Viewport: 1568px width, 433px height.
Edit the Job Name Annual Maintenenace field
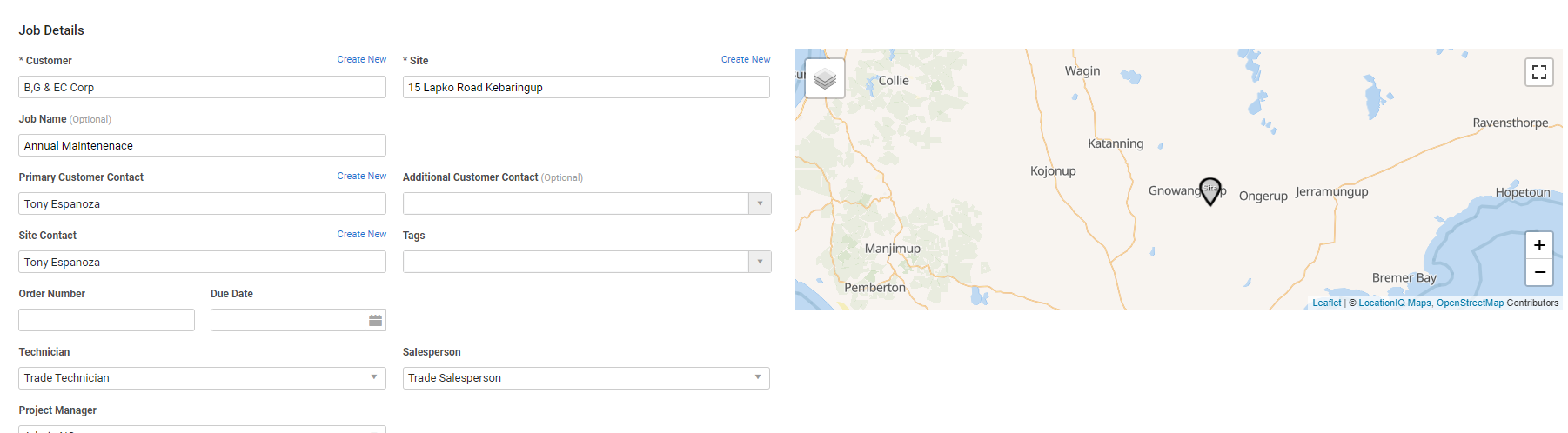pos(202,145)
